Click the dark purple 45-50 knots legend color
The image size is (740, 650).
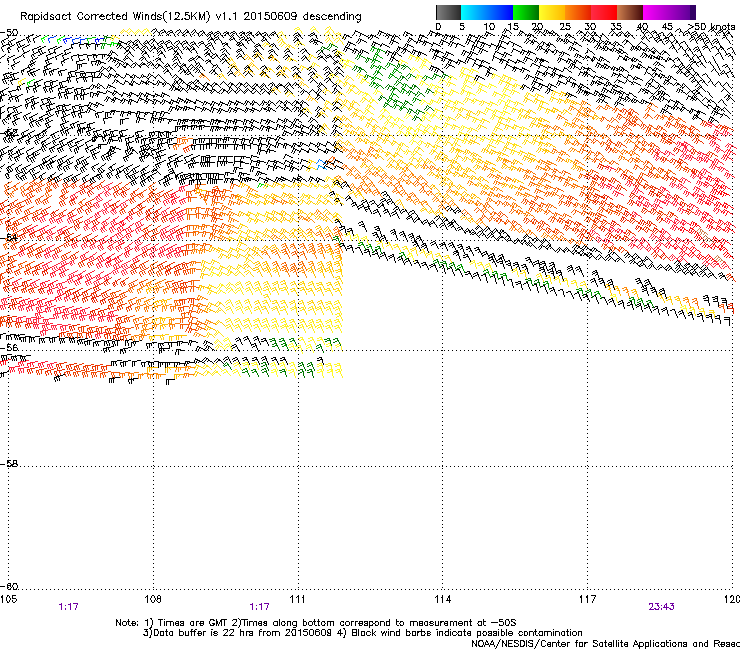(682, 12)
